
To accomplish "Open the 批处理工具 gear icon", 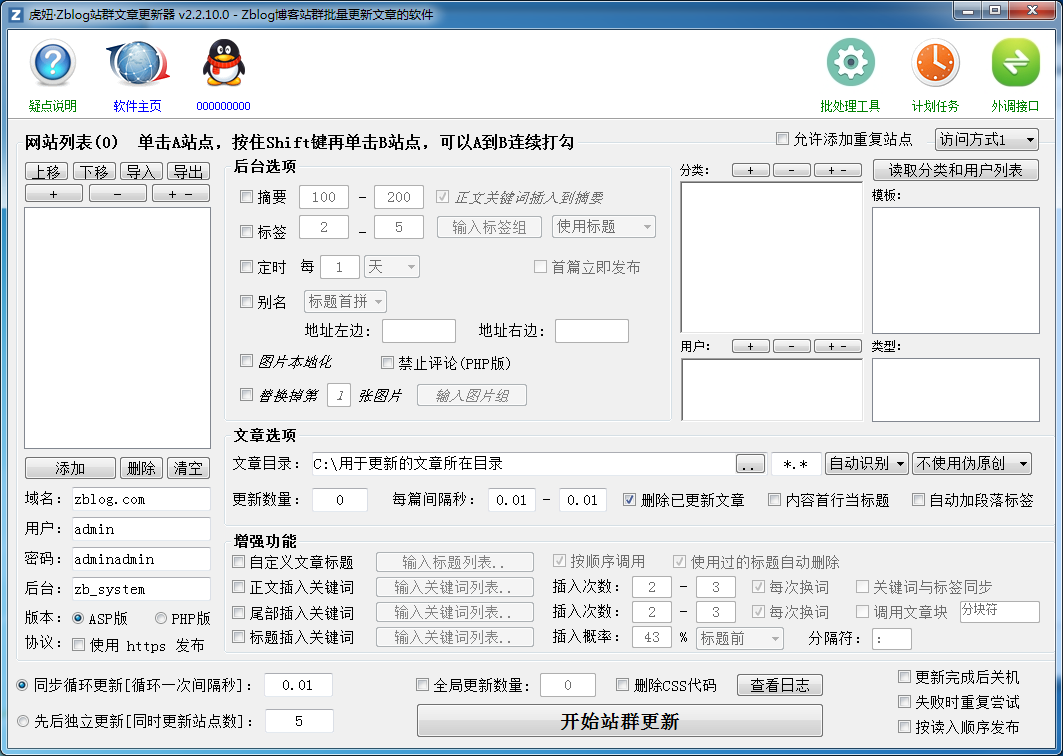I will coord(850,62).
